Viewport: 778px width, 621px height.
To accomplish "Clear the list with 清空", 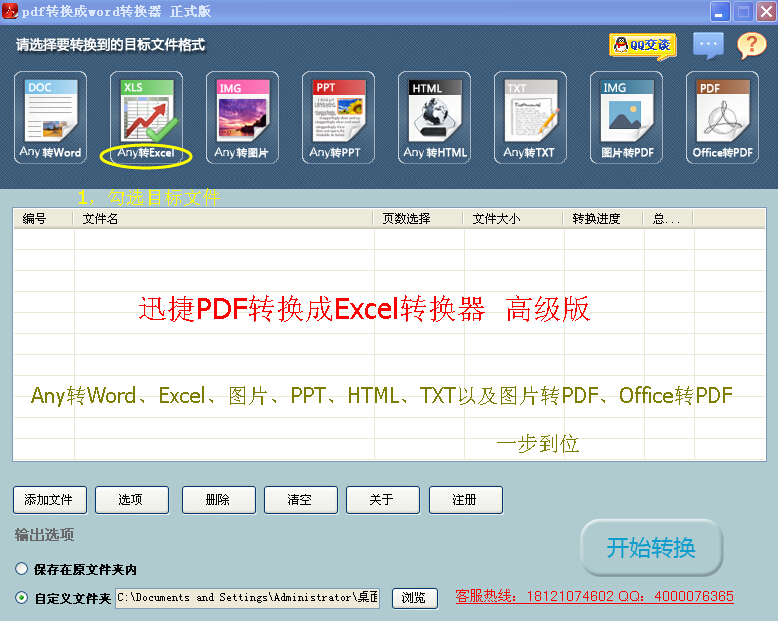I will coord(301,499).
